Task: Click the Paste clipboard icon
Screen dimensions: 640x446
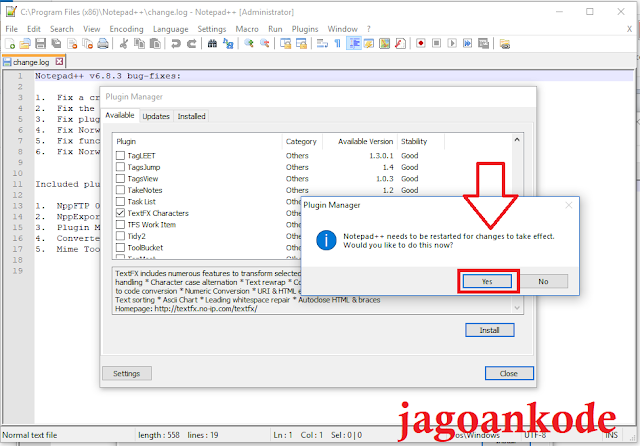Action: (x=155, y=44)
